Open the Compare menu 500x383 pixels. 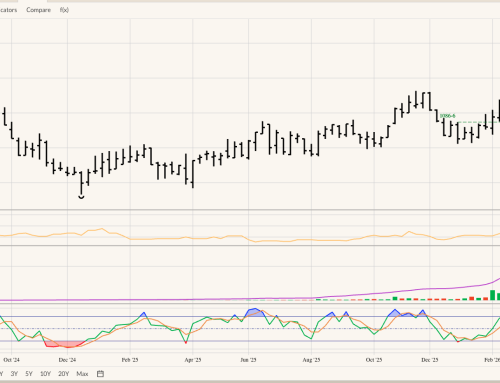point(38,10)
